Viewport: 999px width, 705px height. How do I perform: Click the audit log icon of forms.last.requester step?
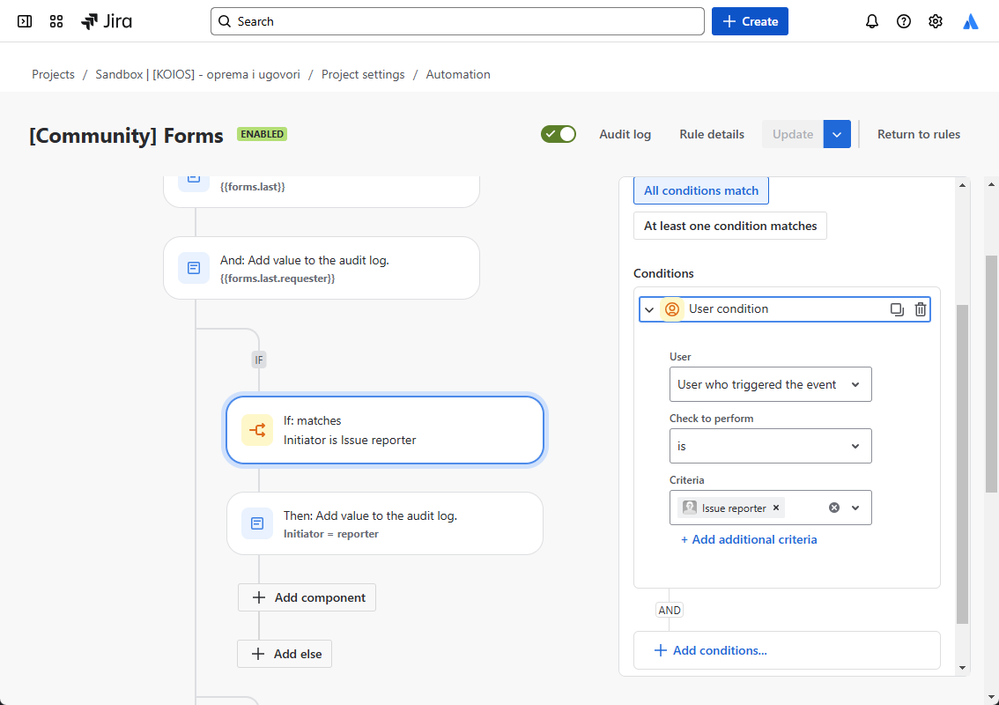point(194,268)
